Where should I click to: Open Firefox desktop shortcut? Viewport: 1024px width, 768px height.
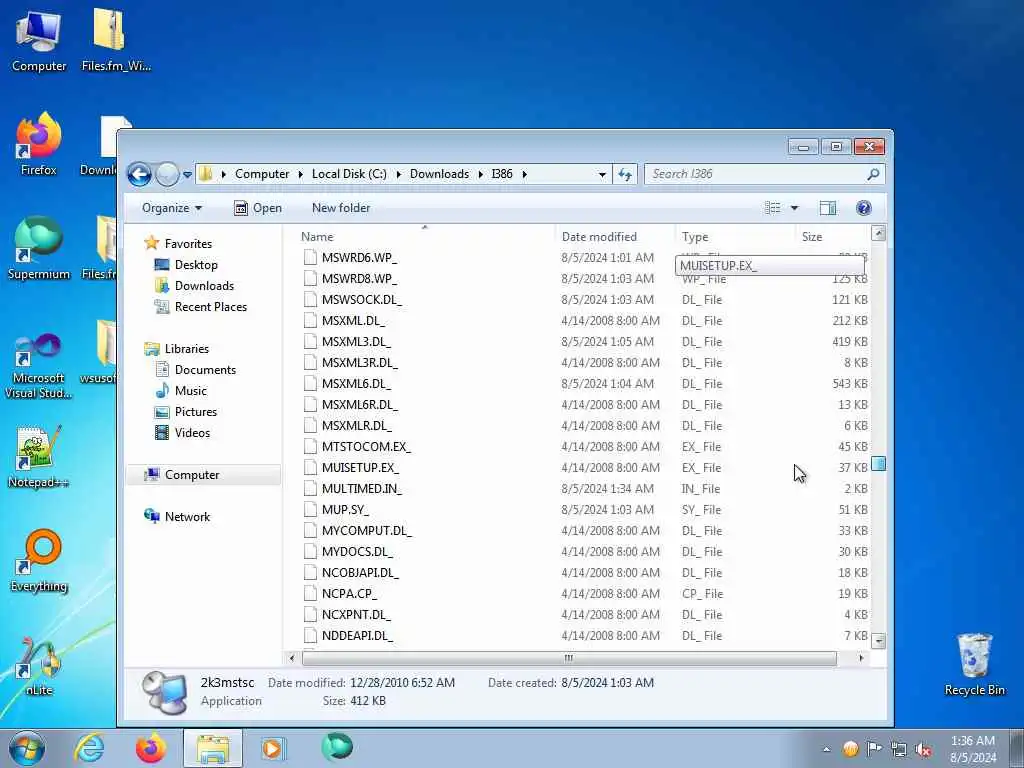tap(39, 144)
